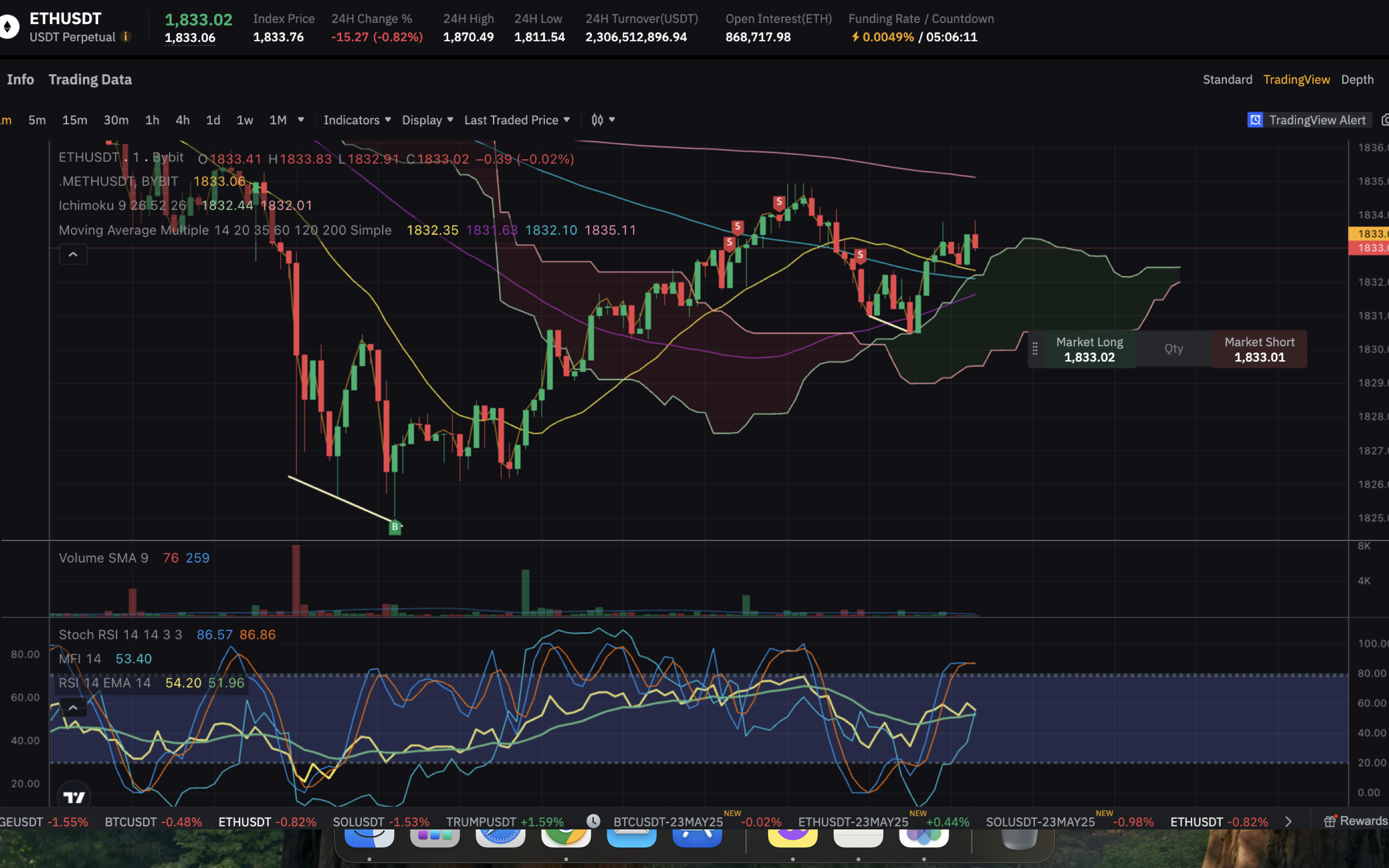Switch to the Standard chart view

pos(1227,79)
